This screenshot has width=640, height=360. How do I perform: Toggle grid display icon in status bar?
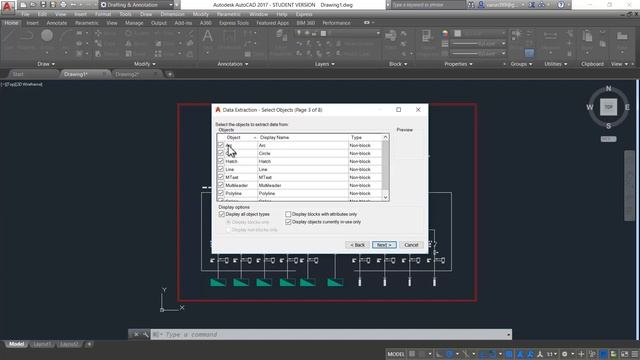point(412,354)
